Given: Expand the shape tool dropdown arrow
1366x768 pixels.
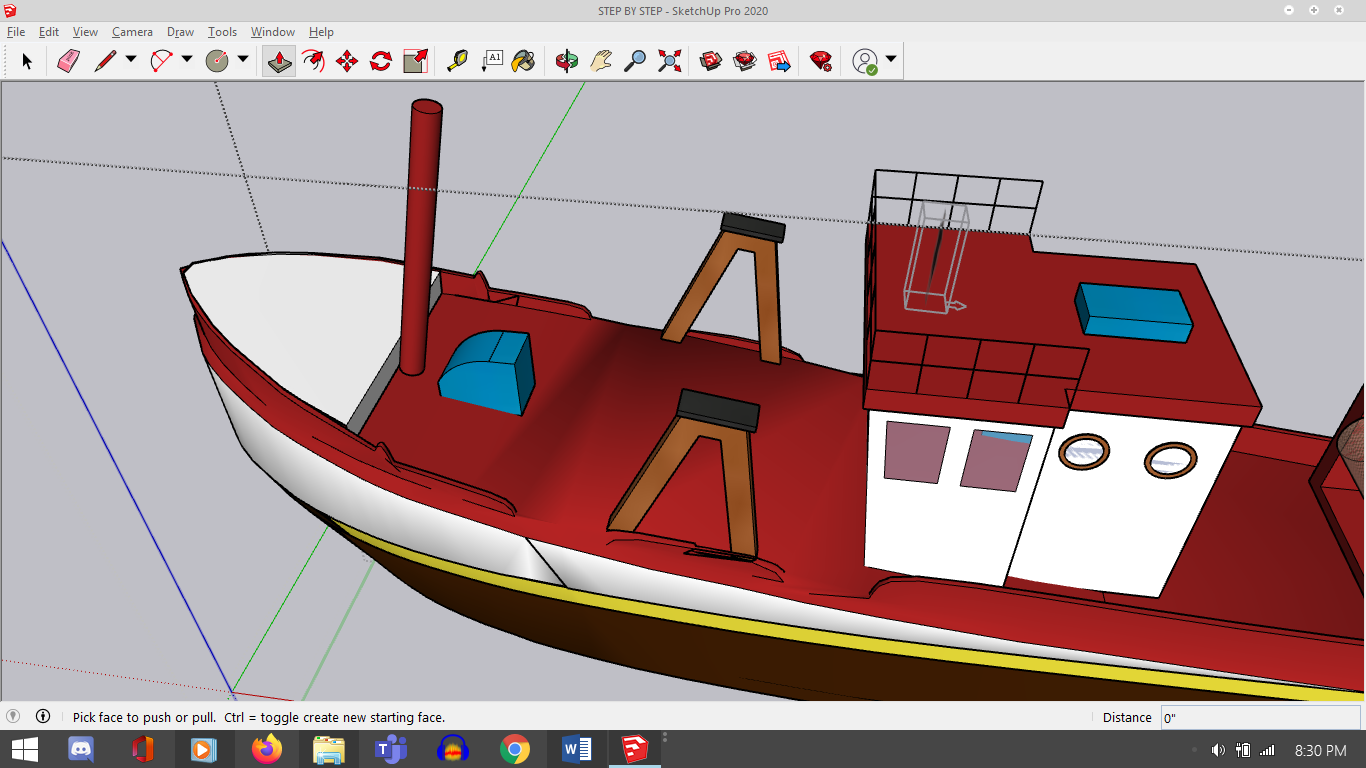Looking at the screenshot, I should tap(243, 59).
